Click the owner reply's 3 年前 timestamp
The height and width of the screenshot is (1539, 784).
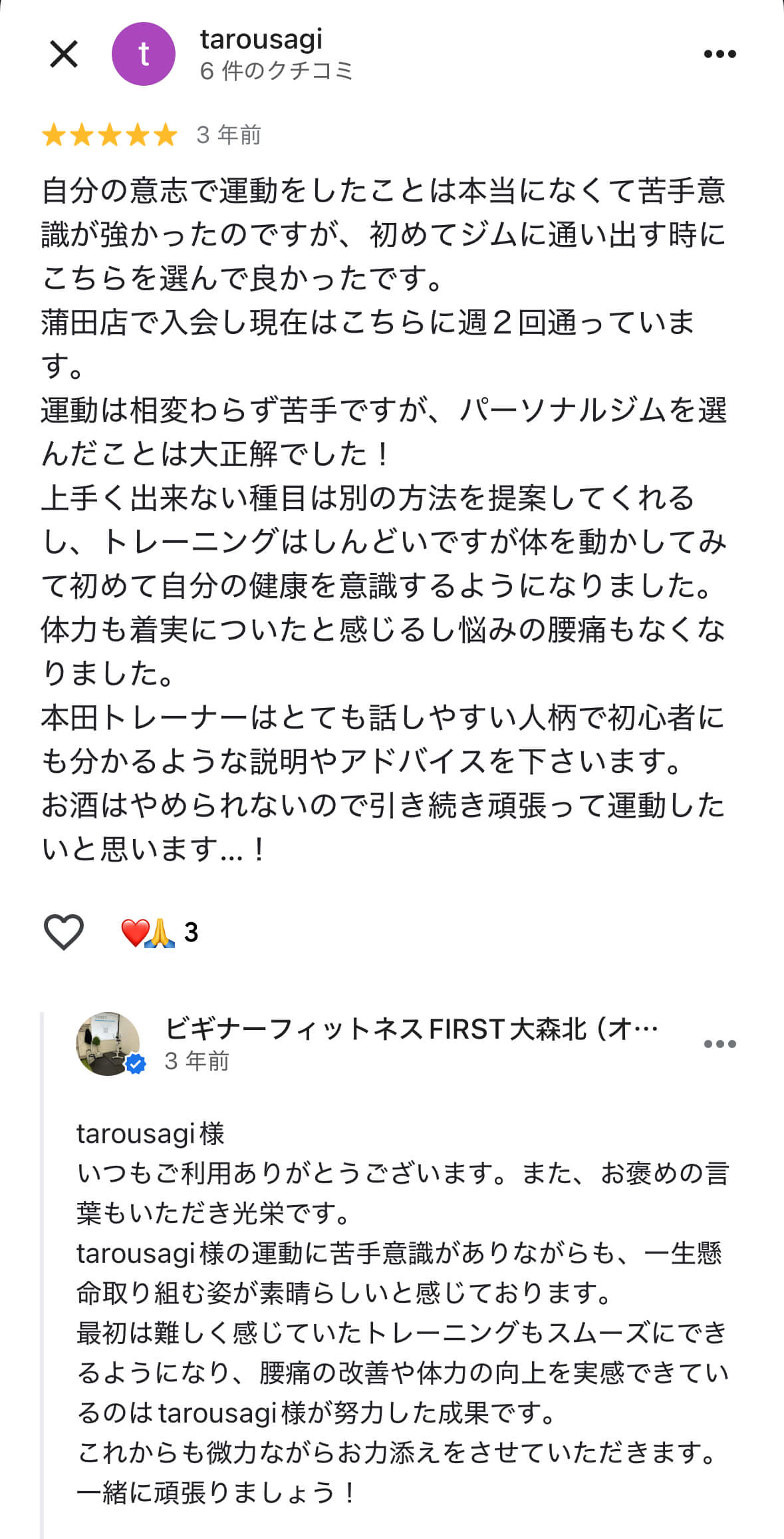196,1061
